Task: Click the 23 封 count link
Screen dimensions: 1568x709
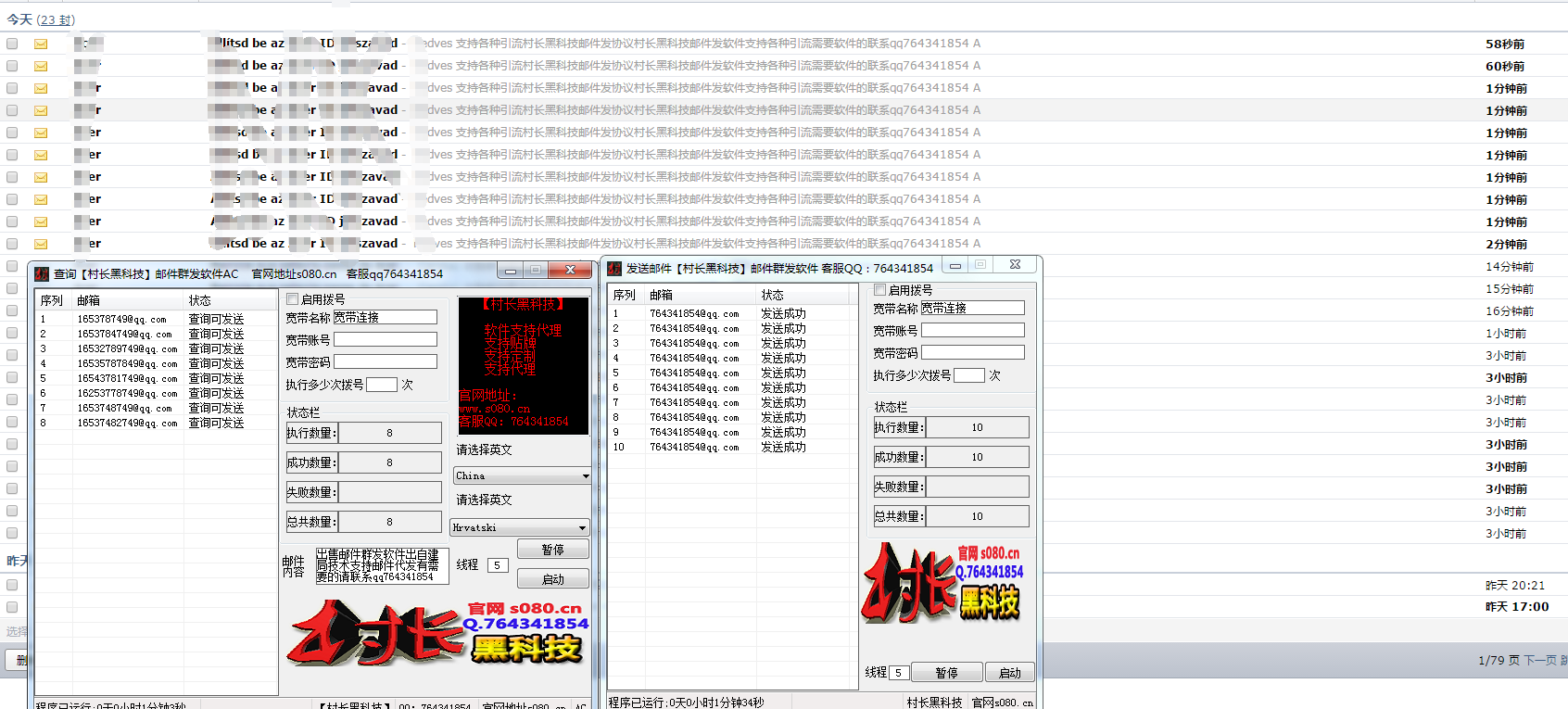Action: pos(56,19)
